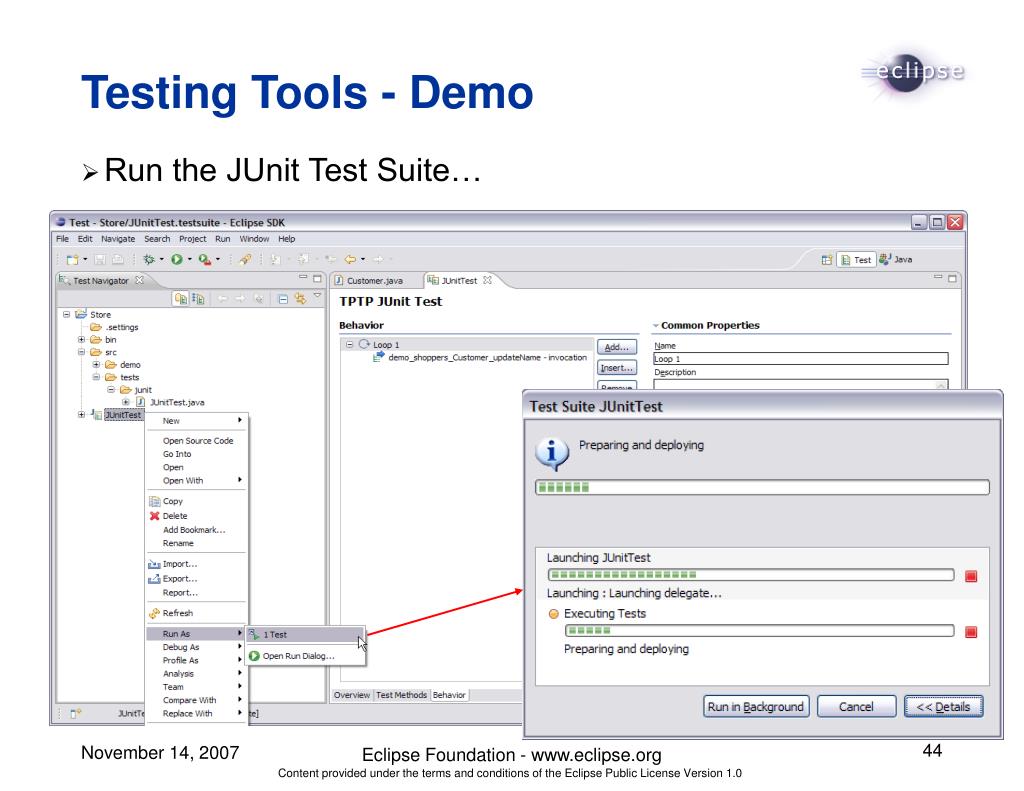This screenshot has height=791, width=1024.
Task: Open the File menu
Action: [62, 239]
